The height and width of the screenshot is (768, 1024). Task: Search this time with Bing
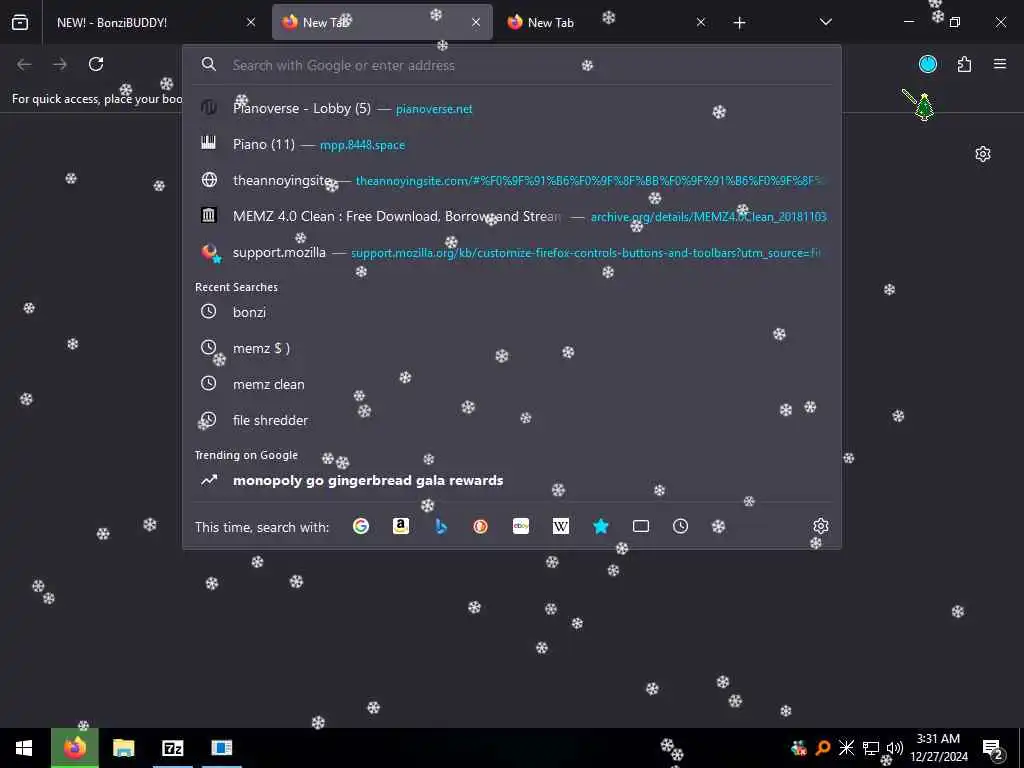[441, 526]
